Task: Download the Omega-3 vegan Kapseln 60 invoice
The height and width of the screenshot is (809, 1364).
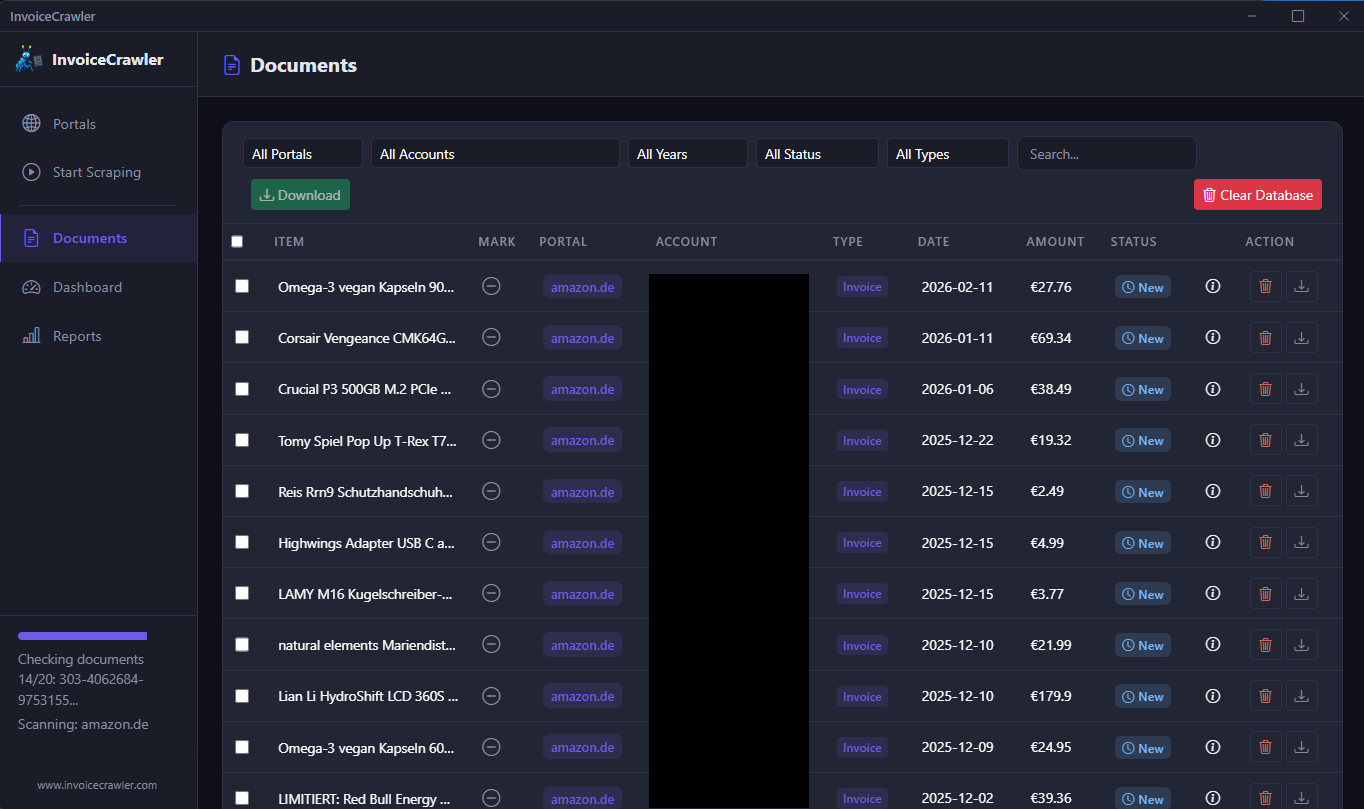Action: pyautogui.click(x=1301, y=747)
